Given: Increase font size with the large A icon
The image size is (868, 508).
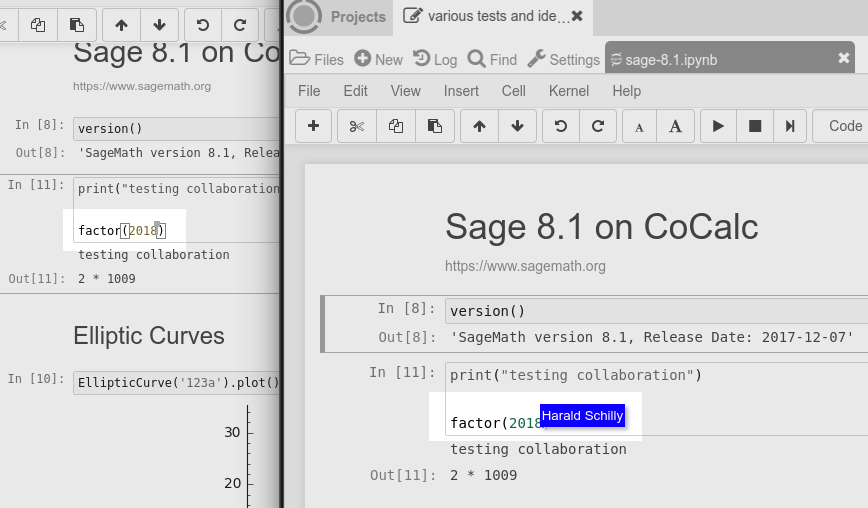Looking at the screenshot, I should [675, 126].
